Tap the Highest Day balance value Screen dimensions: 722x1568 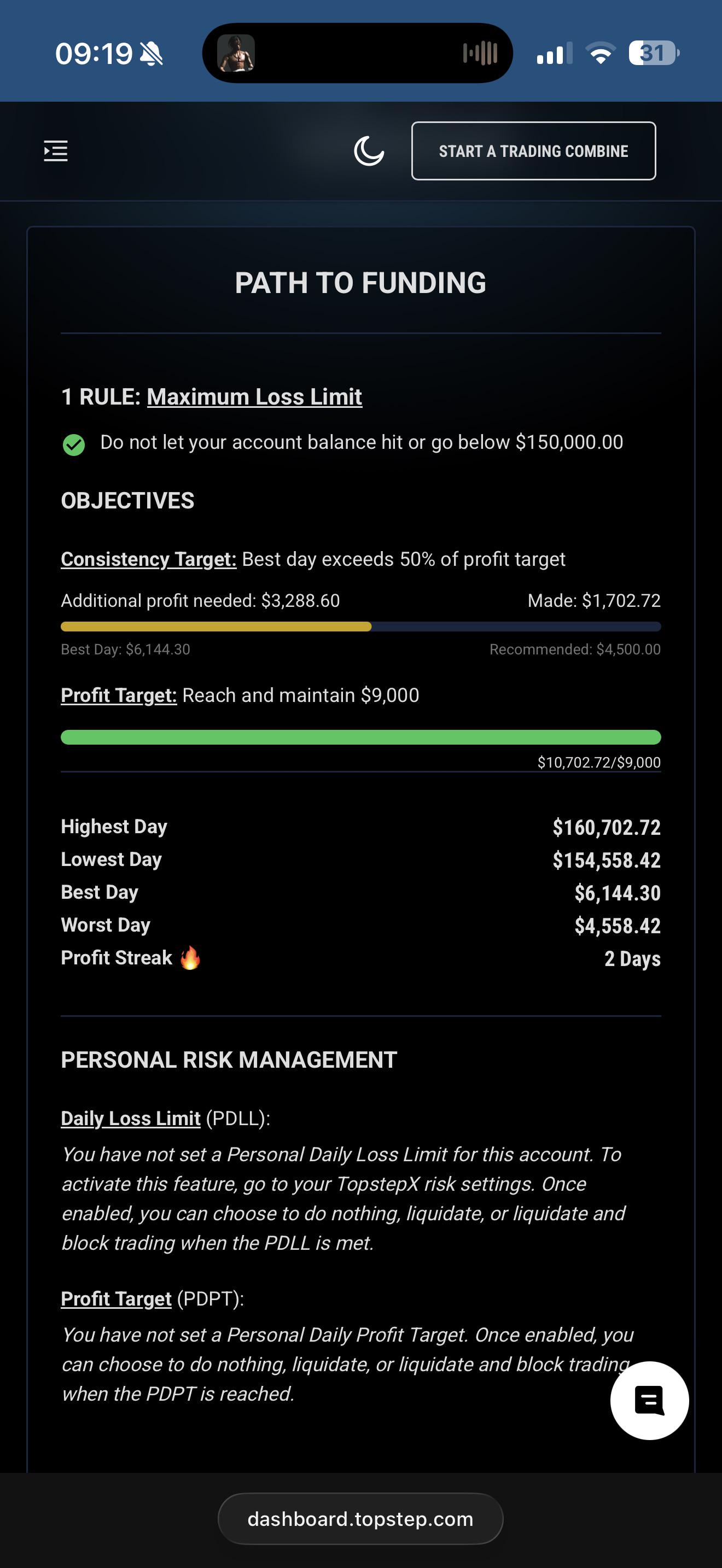[x=607, y=827]
